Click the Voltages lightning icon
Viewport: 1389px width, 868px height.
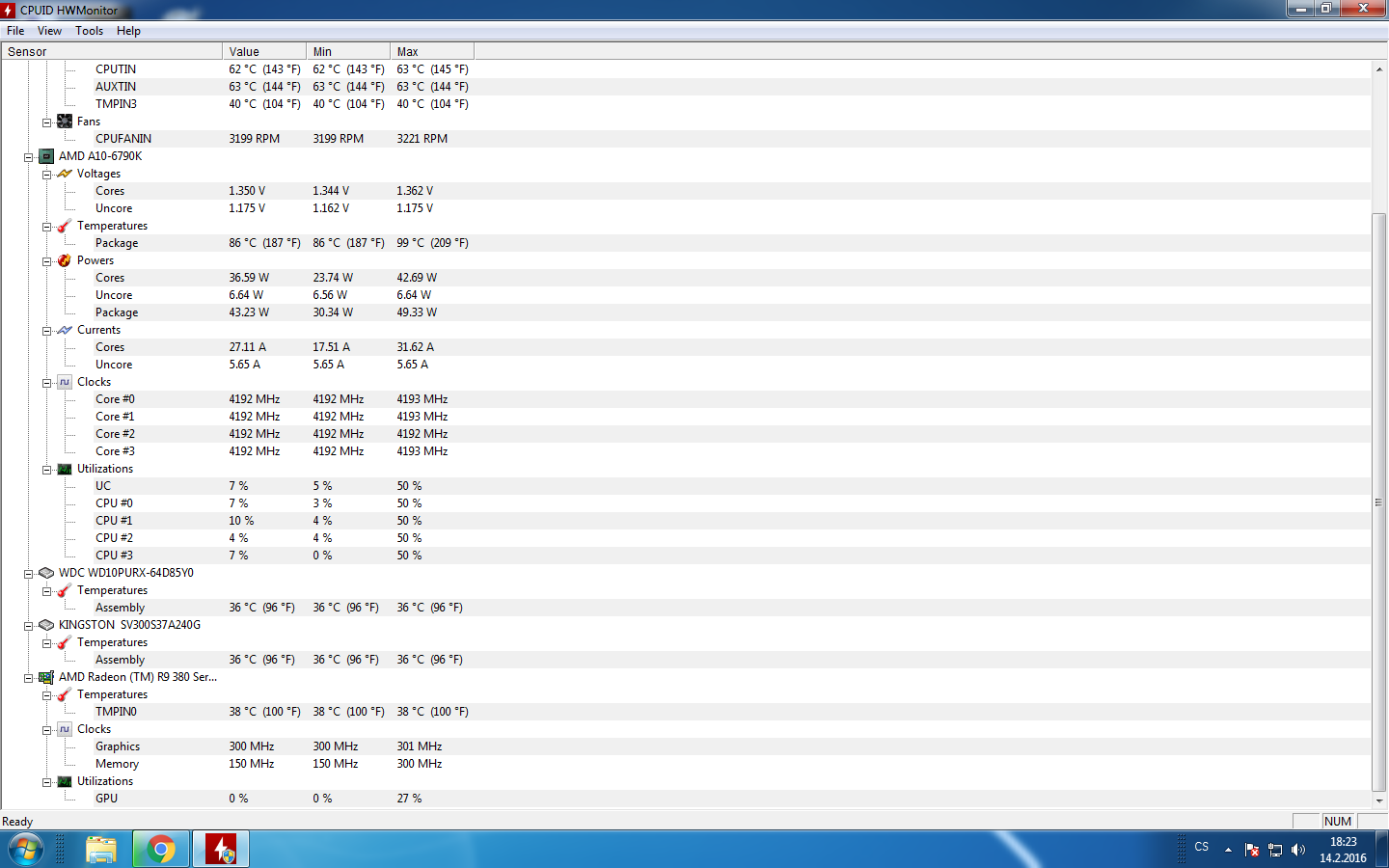65,174
